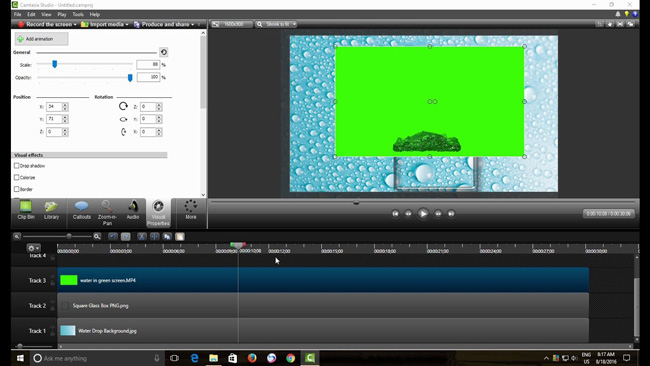650x366 pixels.
Task: Click the timeline Undo icon
Action: (x=113, y=236)
